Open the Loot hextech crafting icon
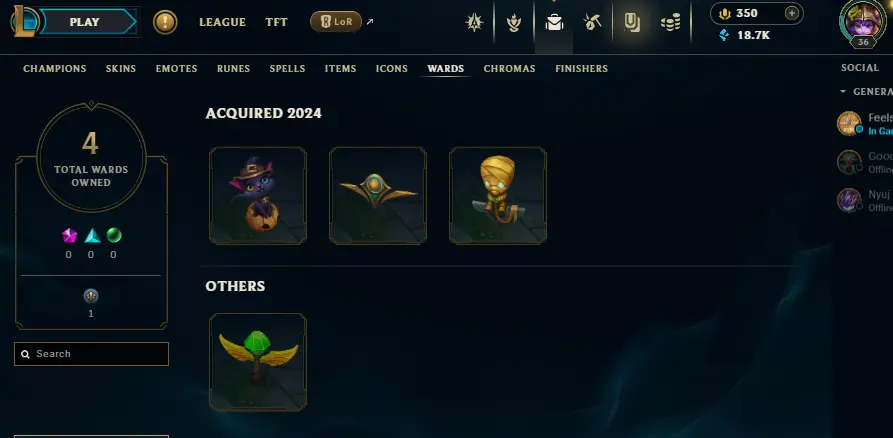Viewport: 893px width, 438px height. (593, 23)
